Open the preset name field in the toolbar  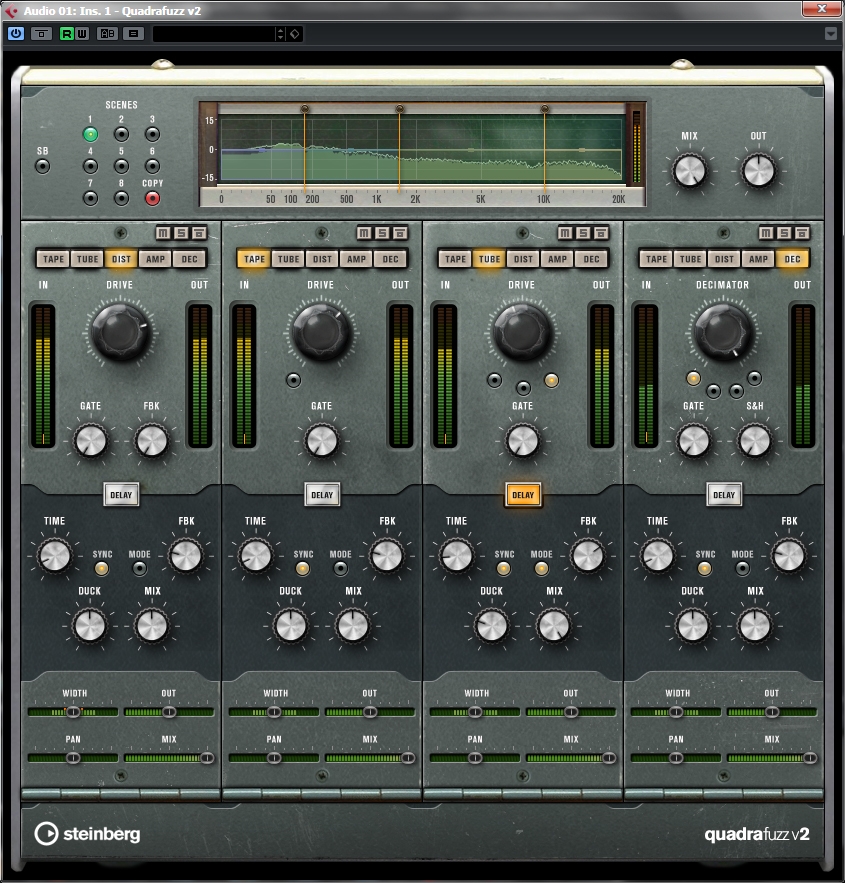214,34
